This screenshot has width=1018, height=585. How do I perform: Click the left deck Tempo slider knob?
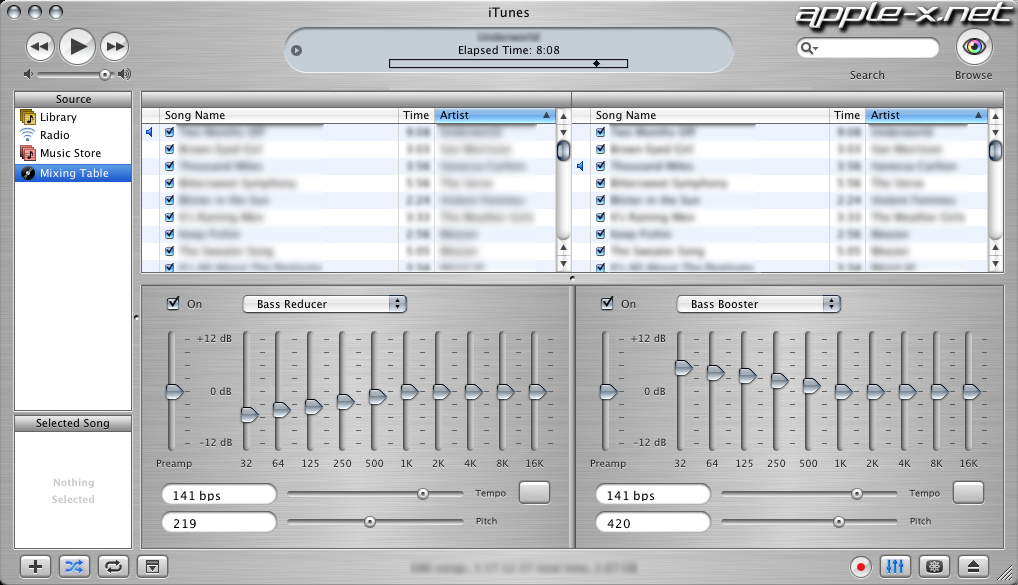coord(423,494)
